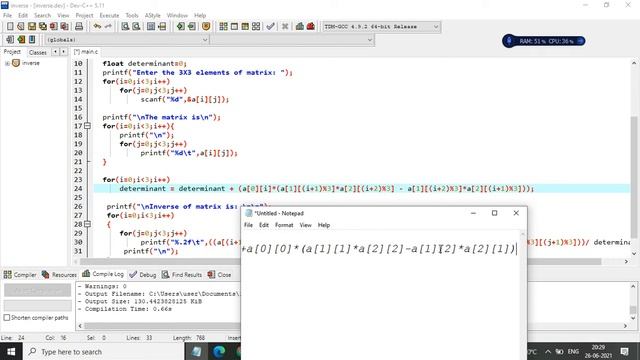
Task: Click the Undo arrow icon
Action: tap(97, 27)
